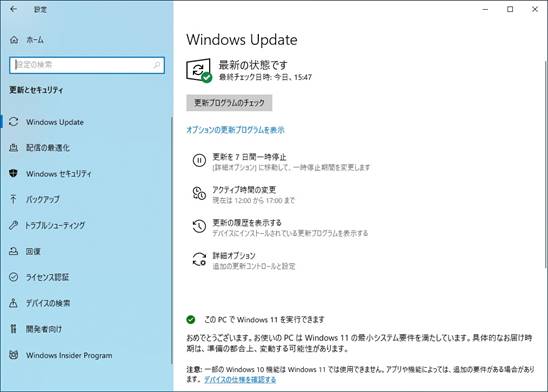The height and width of the screenshot is (392, 548).
Task: Click the デバイスの検索 locator icon
Action: click(x=14, y=303)
